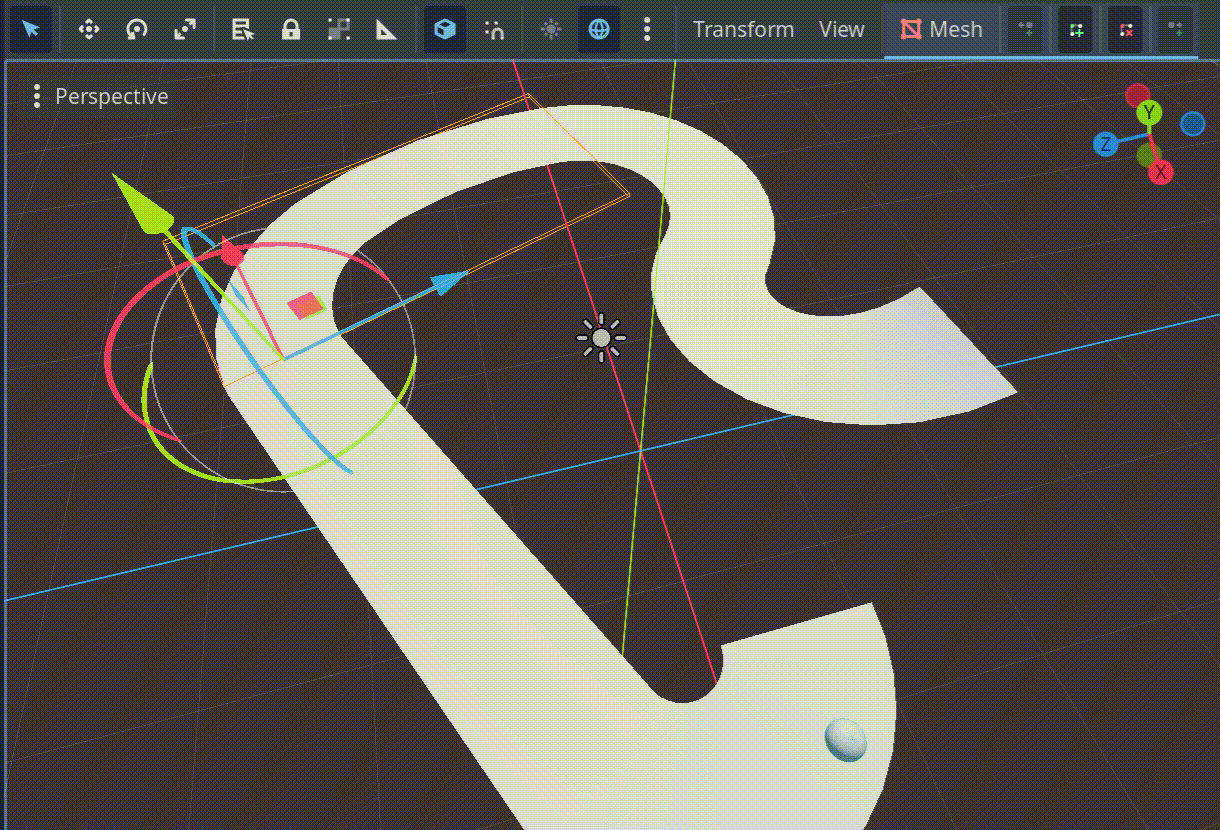This screenshot has height=830, width=1220.
Task: Click the first dark green plugin icon after Mesh
Action: point(1025,29)
